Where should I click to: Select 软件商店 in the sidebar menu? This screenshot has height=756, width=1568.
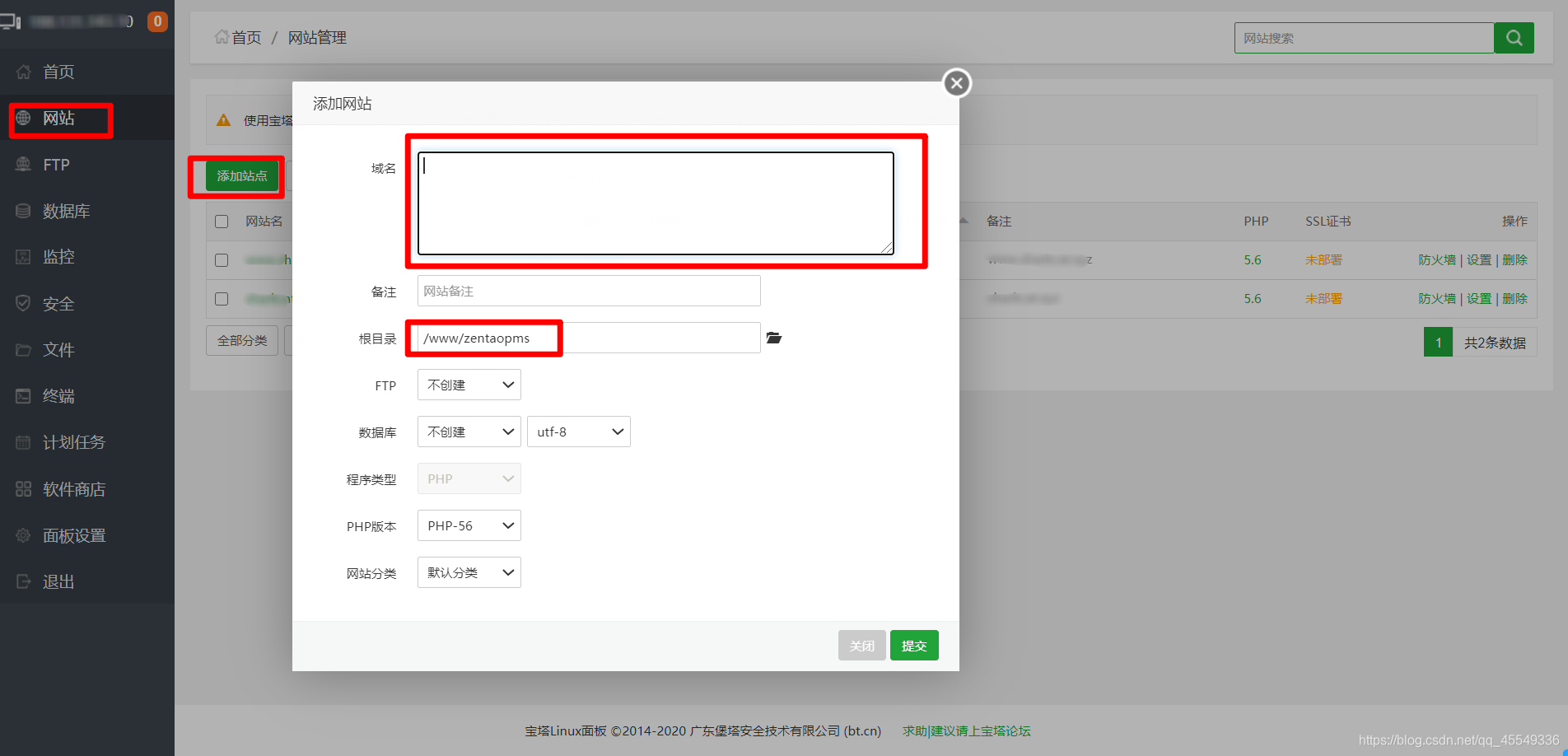coord(74,489)
